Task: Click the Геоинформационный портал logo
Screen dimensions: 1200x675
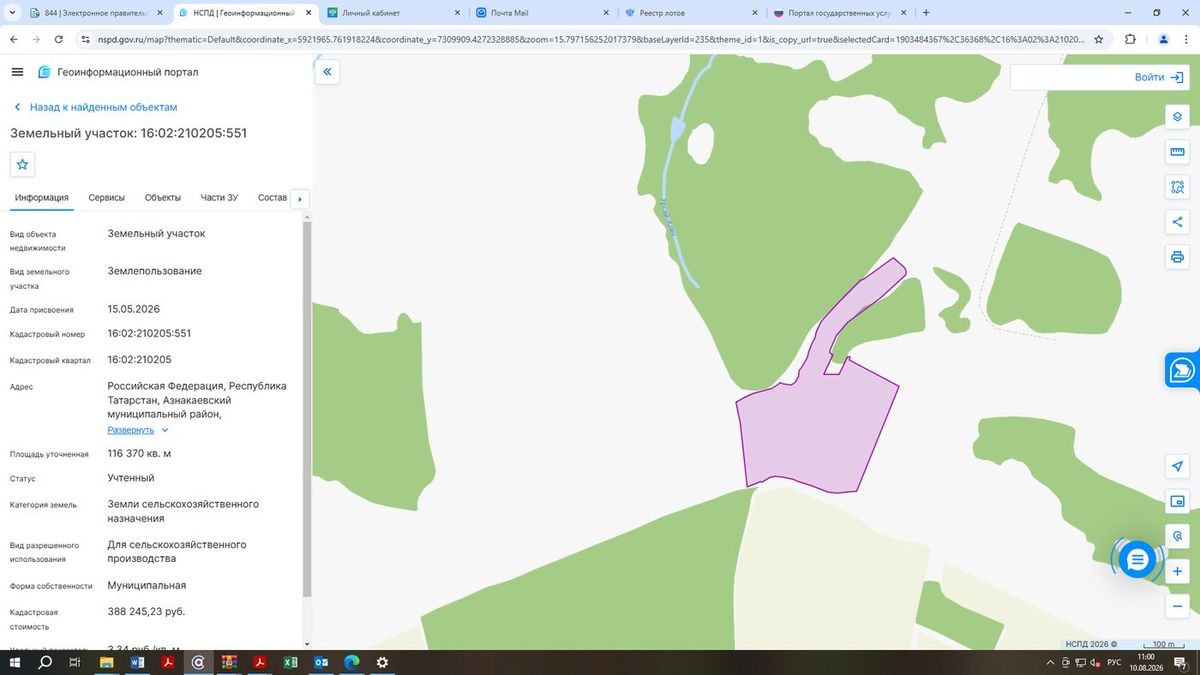Action: (118, 72)
